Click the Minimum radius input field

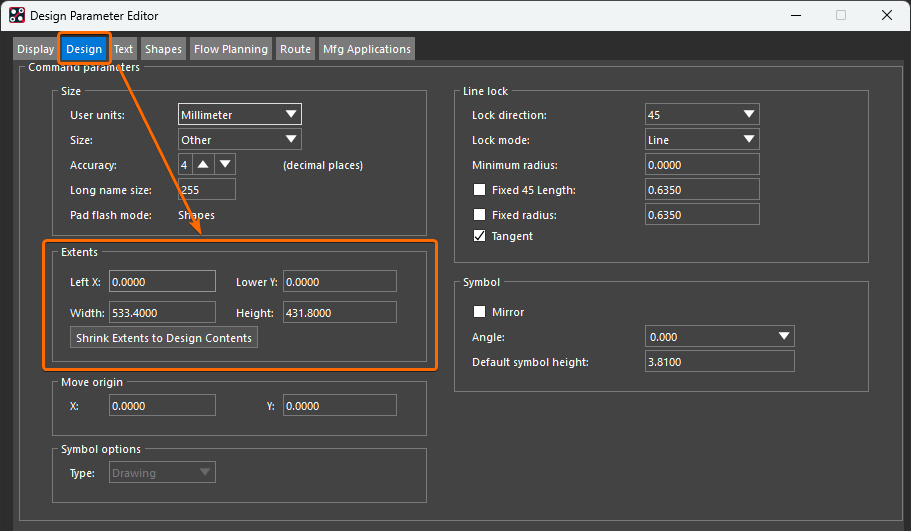click(x=702, y=165)
